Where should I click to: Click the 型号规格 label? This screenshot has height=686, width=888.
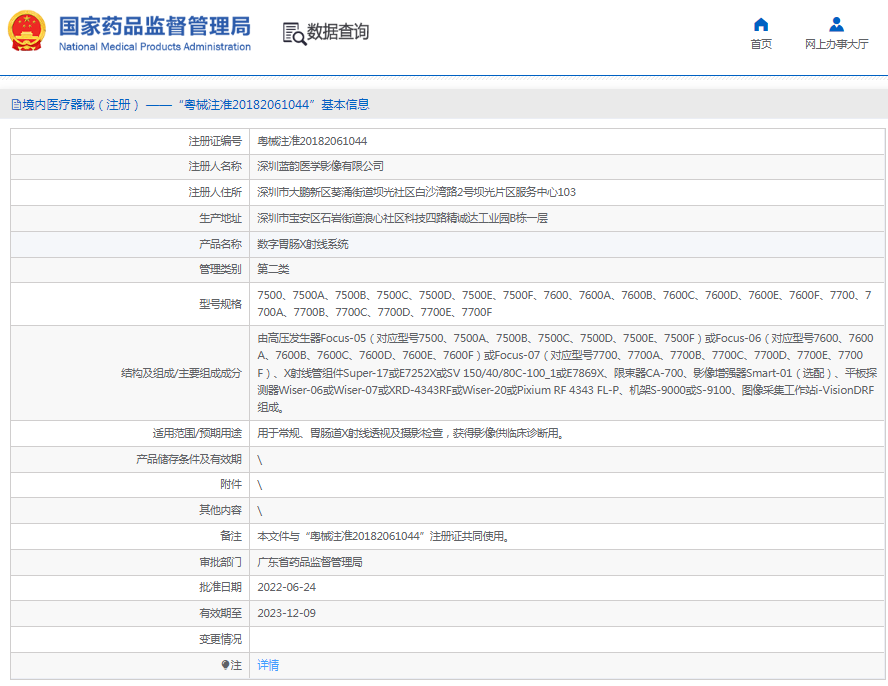[x=220, y=304]
